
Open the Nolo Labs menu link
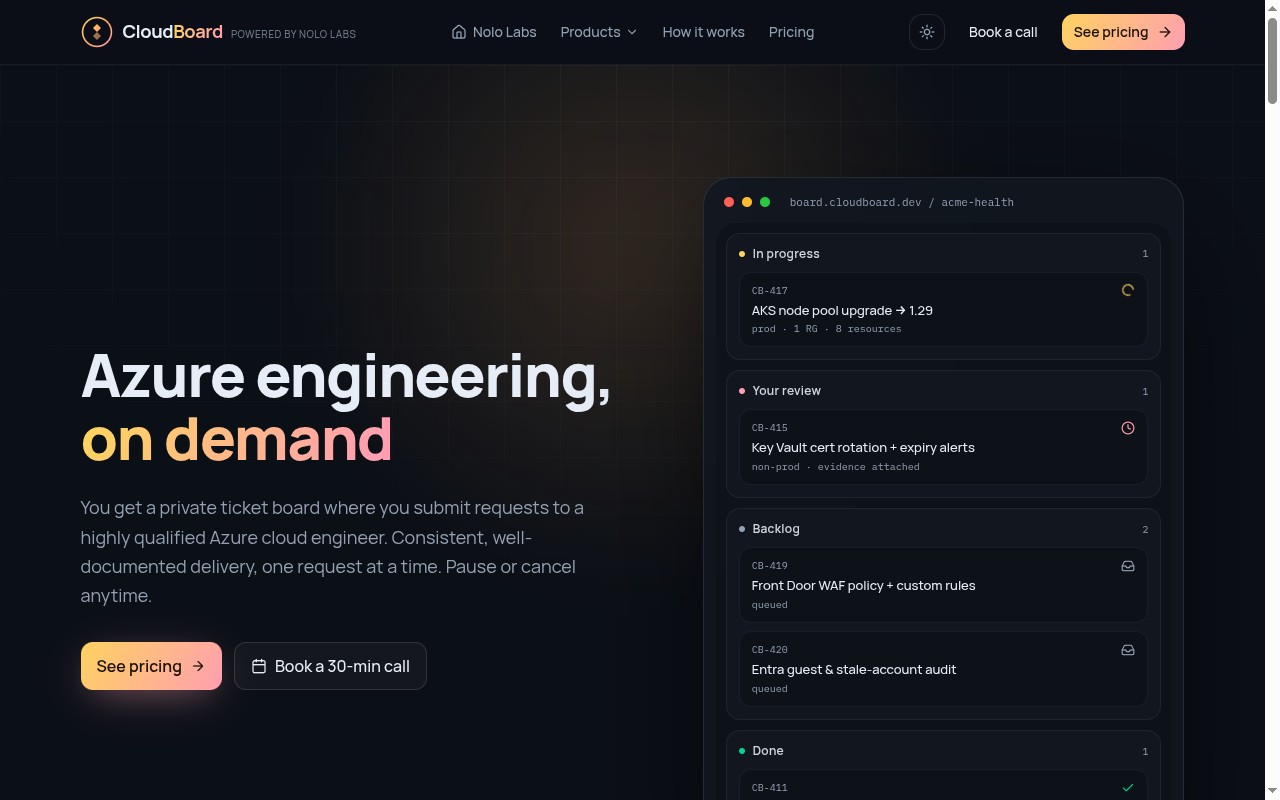pos(494,32)
